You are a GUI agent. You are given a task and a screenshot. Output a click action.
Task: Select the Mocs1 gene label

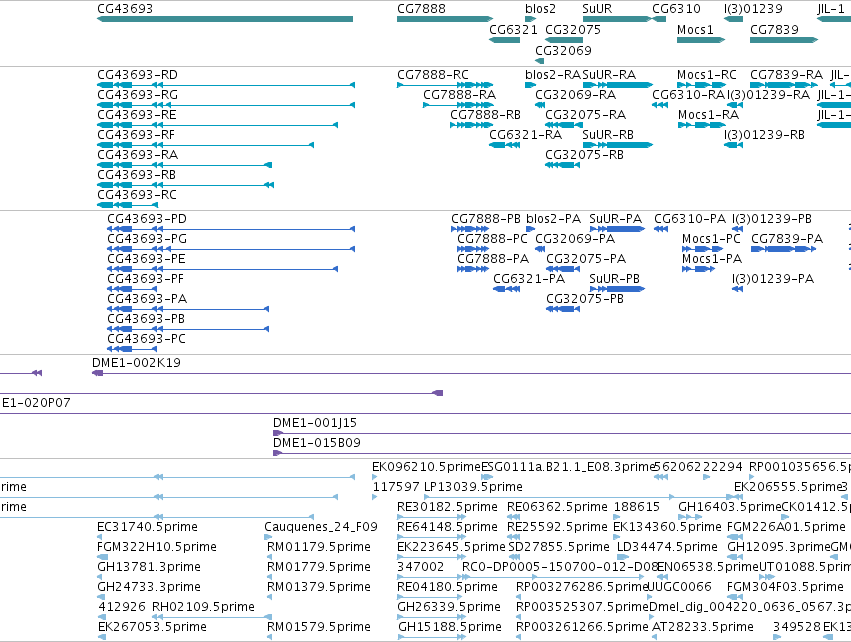tap(695, 29)
